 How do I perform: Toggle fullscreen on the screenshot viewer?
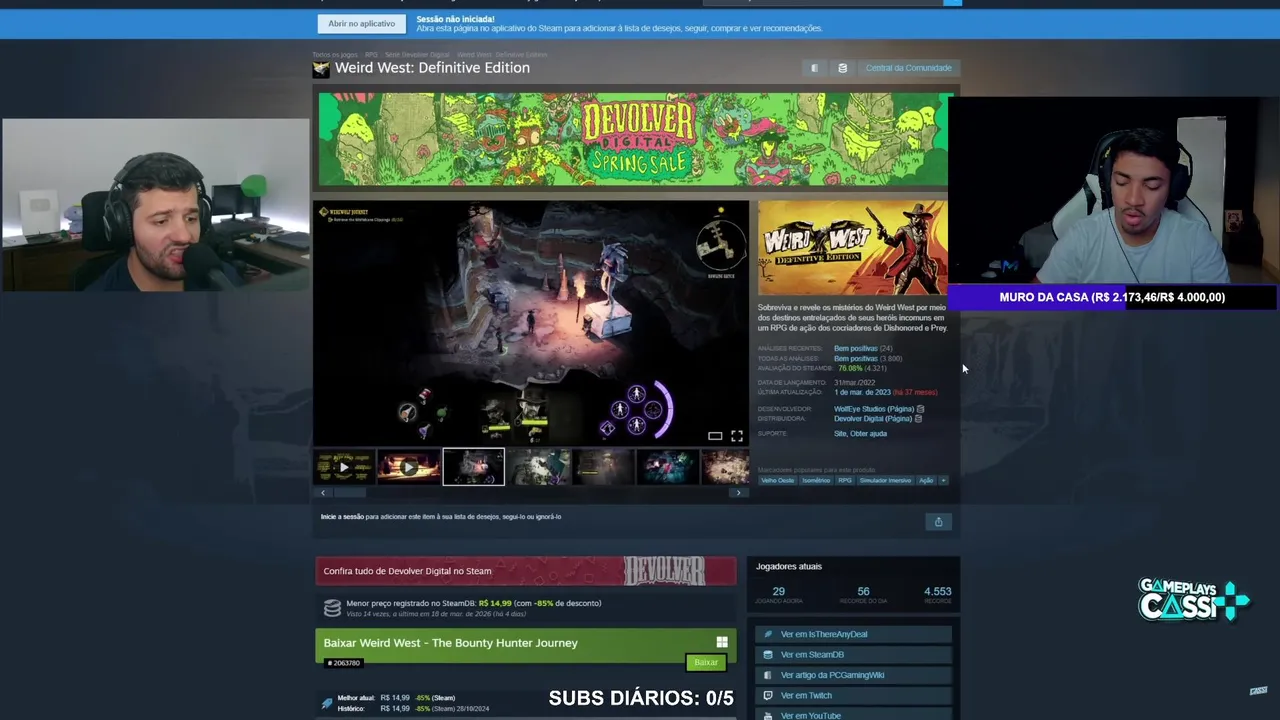(x=737, y=436)
